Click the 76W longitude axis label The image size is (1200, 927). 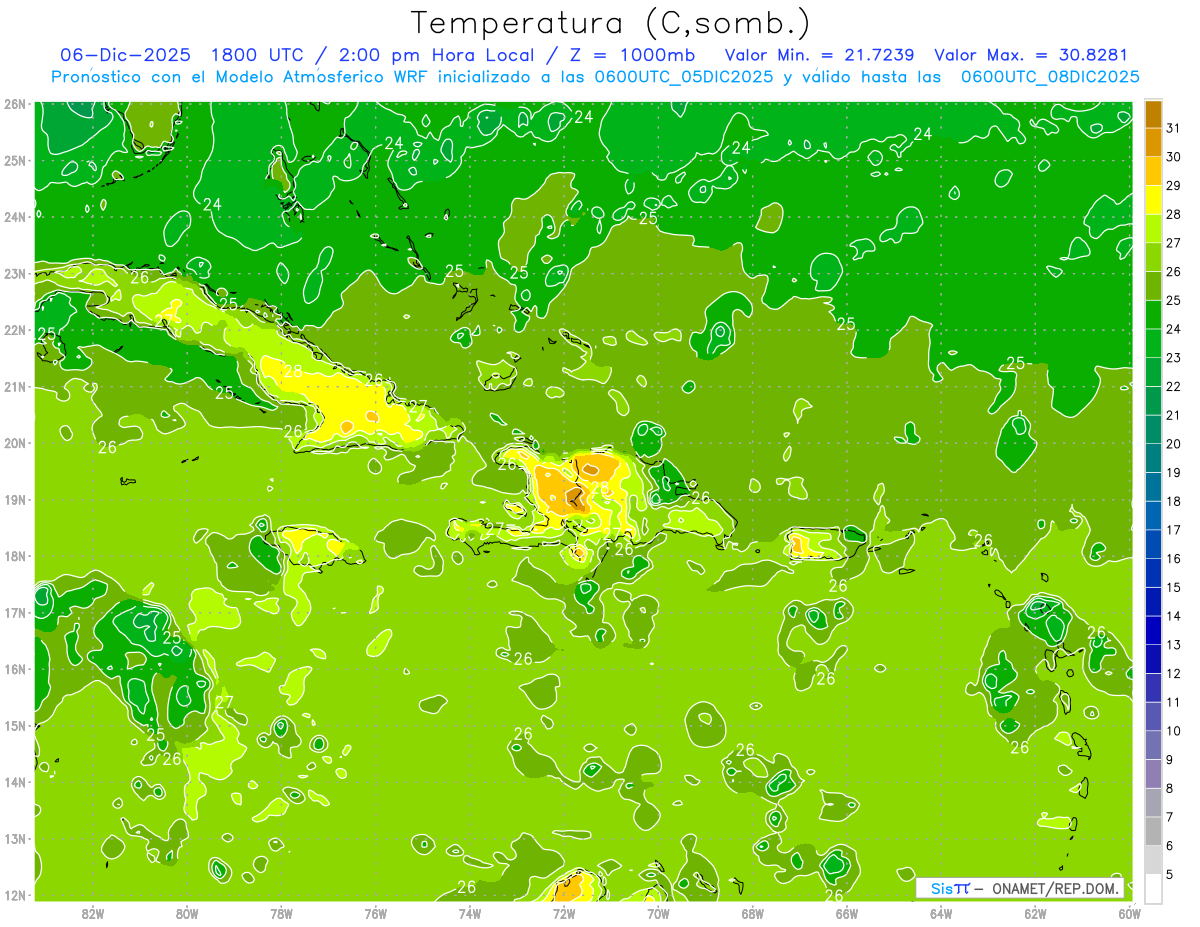376,913
